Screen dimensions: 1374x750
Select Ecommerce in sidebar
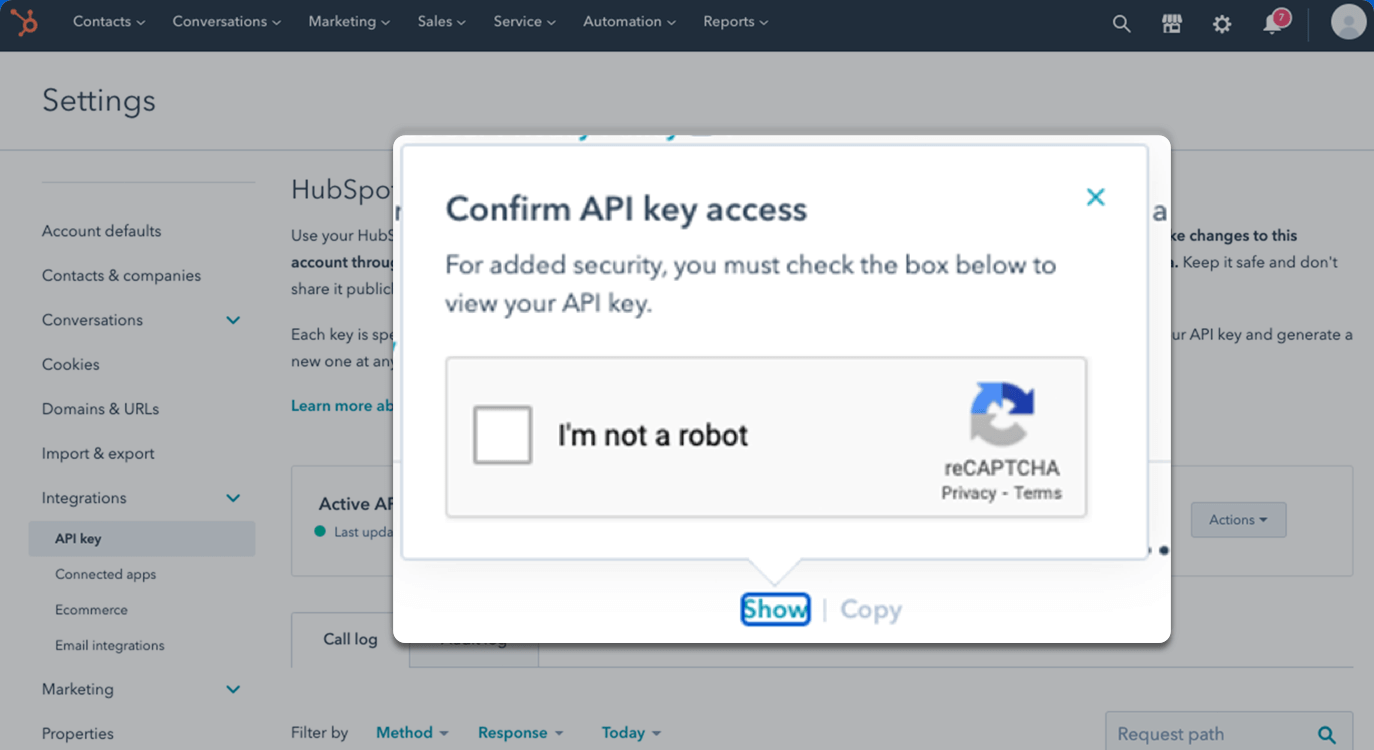[91, 610]
